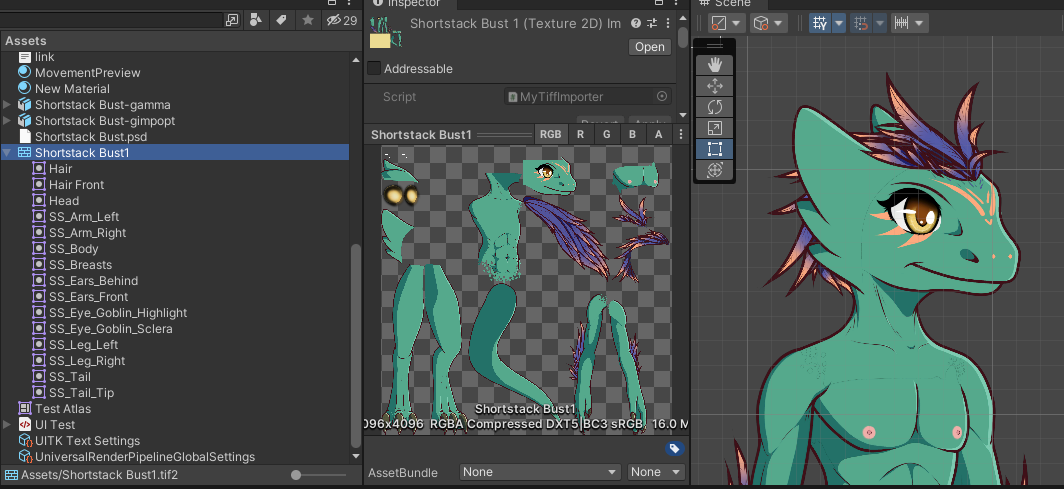Viewport: 1064px width, 489px height.
Task: Show only the Alpha channel preview
Action: click(x=658, y=134)
